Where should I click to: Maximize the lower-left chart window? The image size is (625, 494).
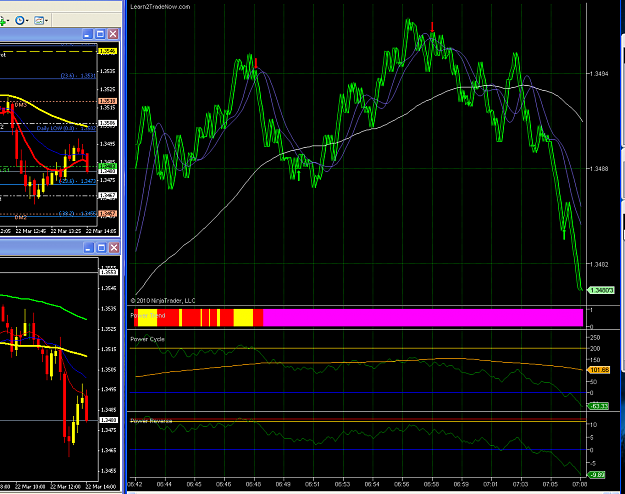click(101, 248)
